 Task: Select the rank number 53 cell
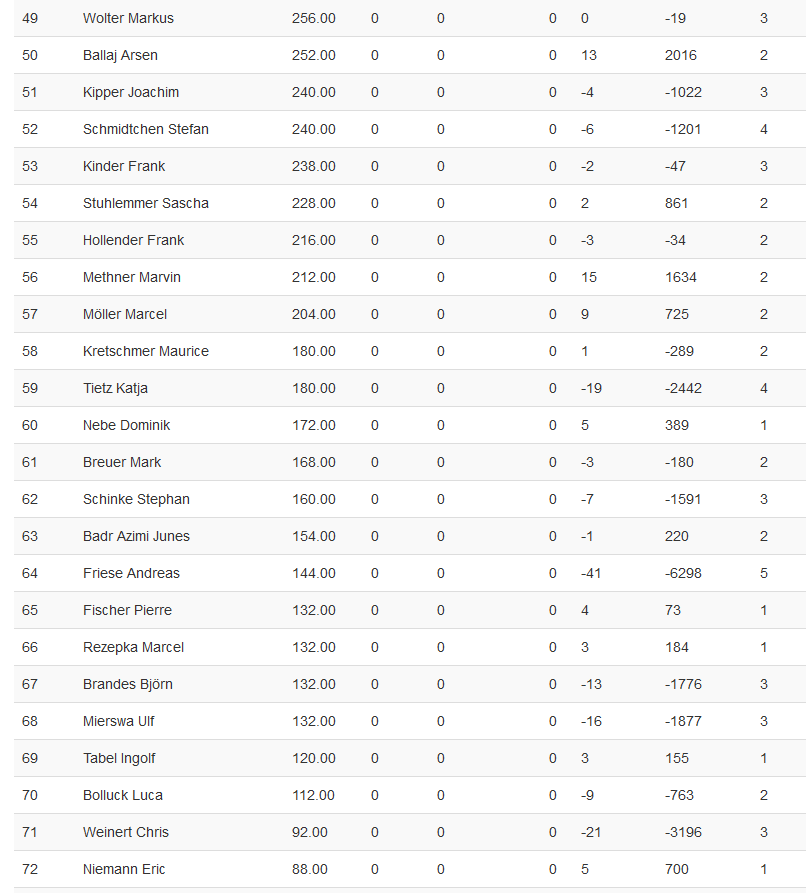(x=30, y=166)
